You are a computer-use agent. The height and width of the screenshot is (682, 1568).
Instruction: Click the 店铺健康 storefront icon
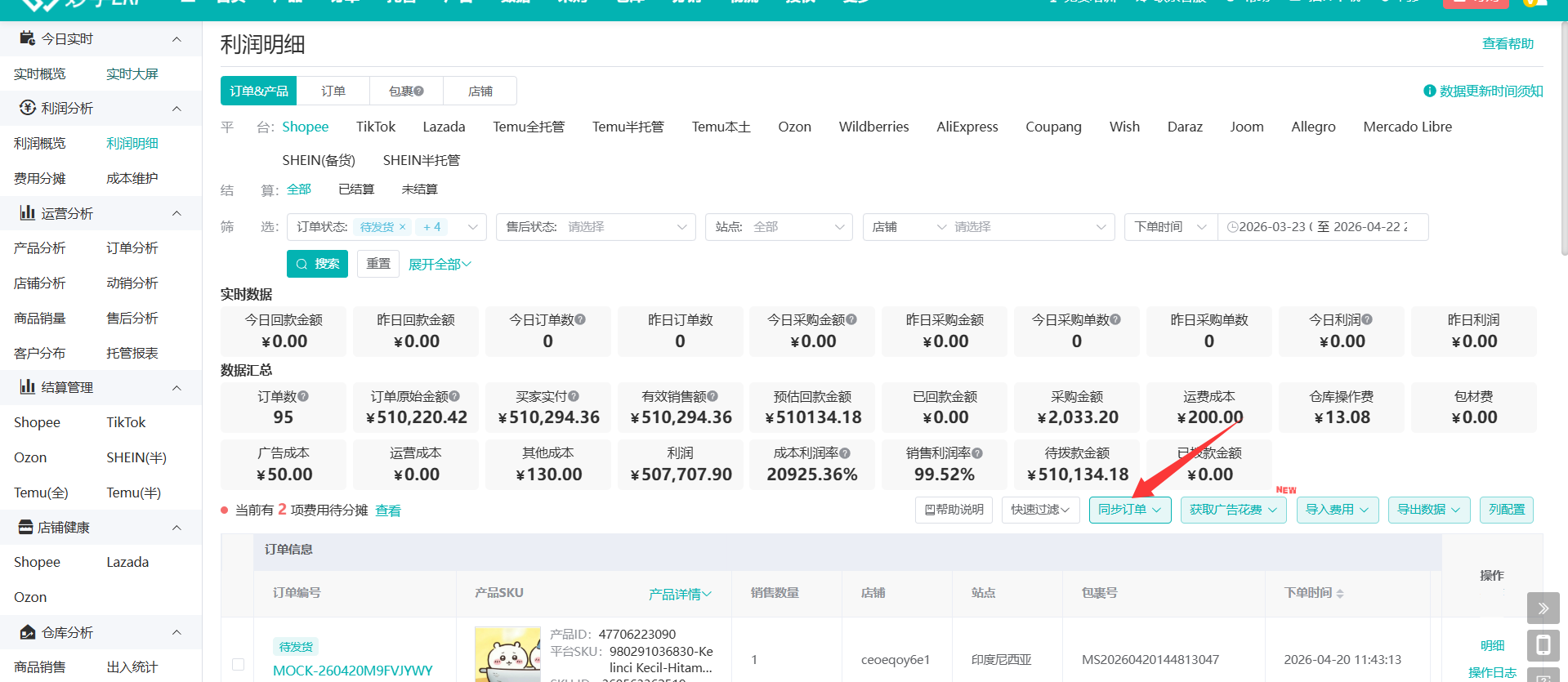(25, 528)
